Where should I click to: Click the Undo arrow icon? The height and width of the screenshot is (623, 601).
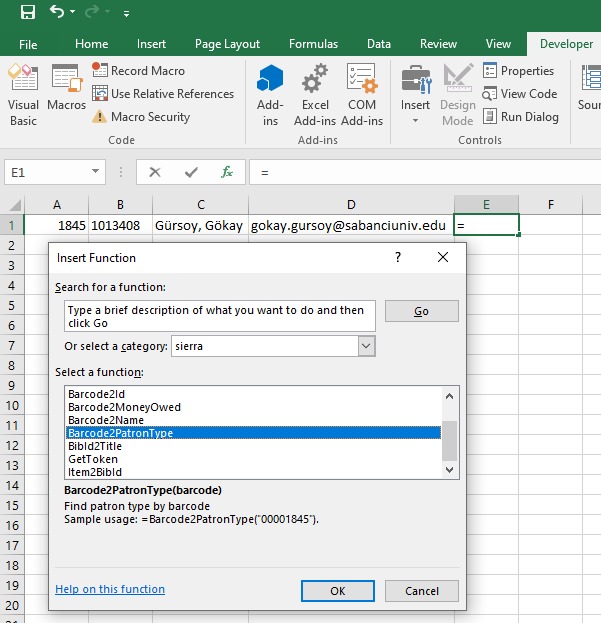pyautogui.click(x=57, y=12)
